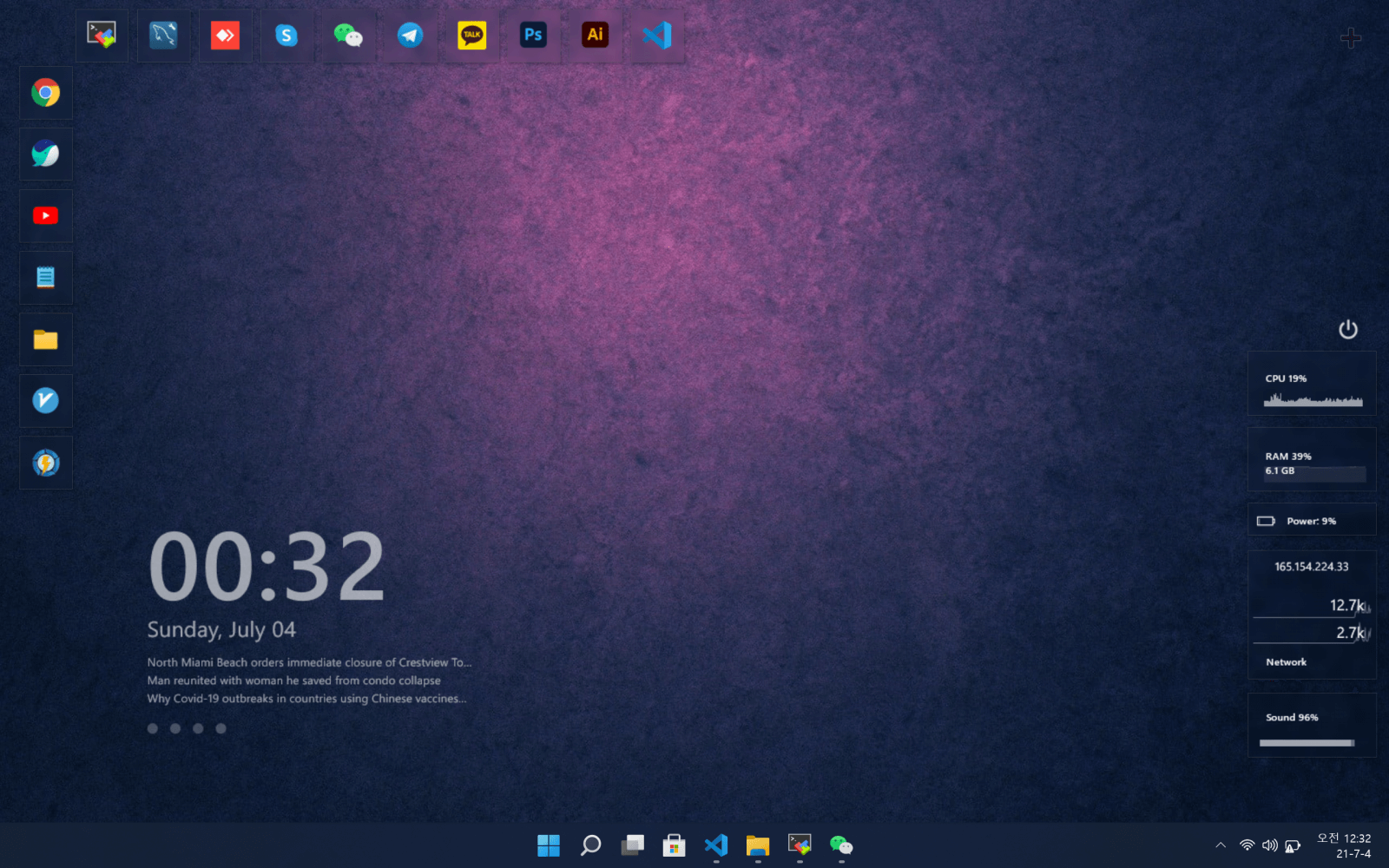
Task: Open MobaXterm from the top launcher row
Action: [x=102, y=36]
